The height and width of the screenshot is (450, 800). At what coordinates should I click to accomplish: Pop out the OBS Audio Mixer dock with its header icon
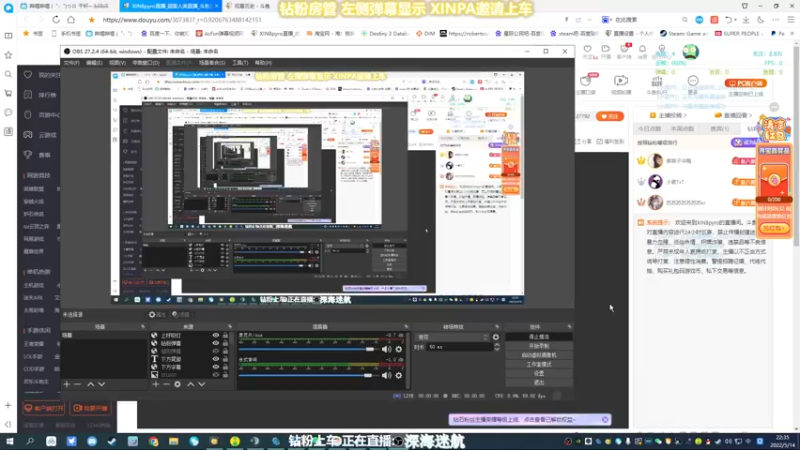406,327
